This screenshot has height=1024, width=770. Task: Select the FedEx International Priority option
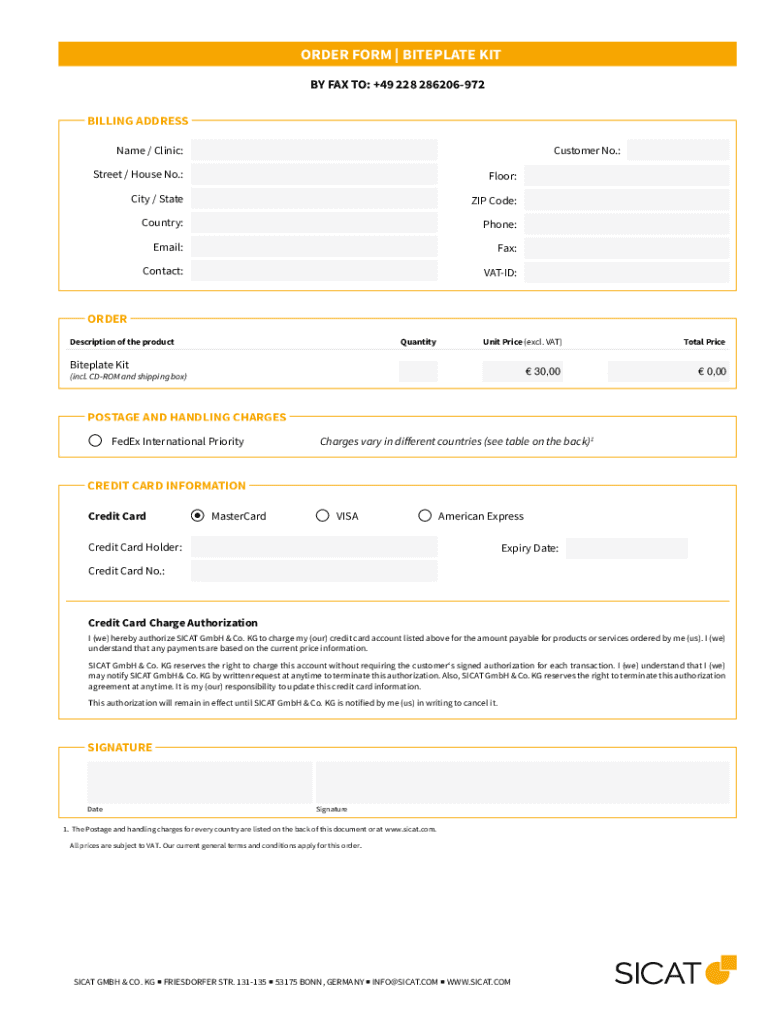(95, 441)
